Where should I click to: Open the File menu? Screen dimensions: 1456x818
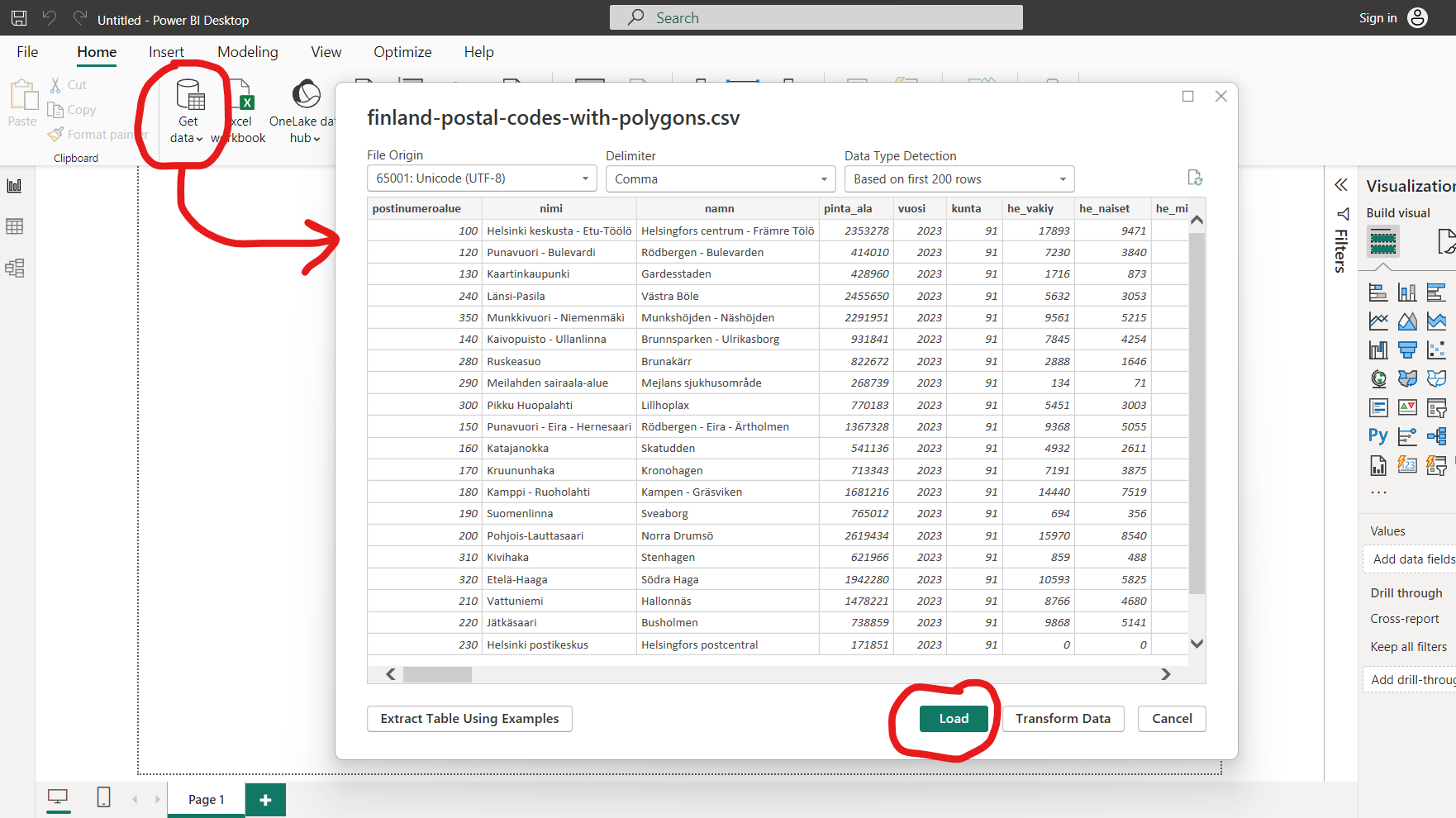click(x=27, y=52)
